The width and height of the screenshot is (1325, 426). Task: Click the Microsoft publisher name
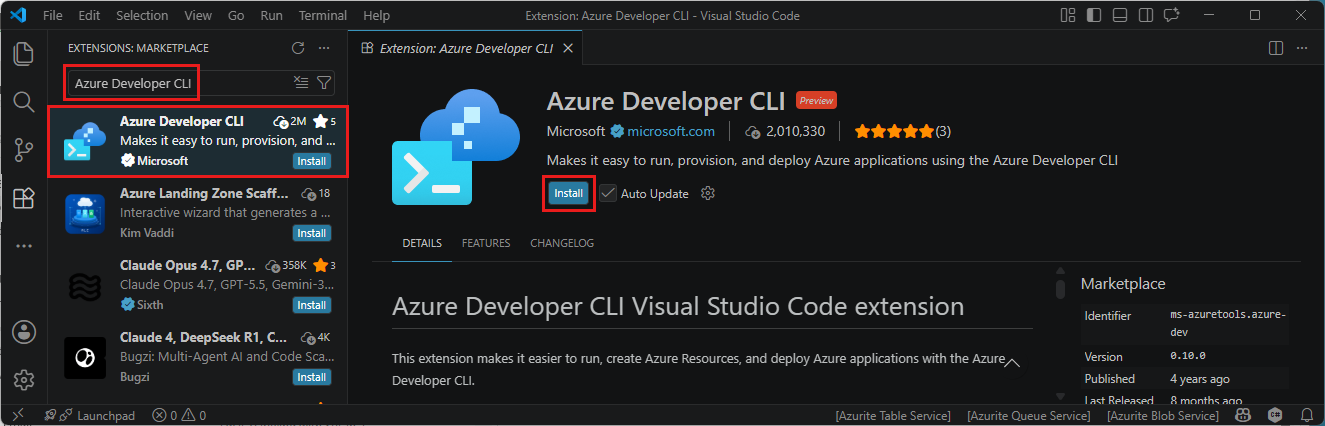(x=576, y=131)
